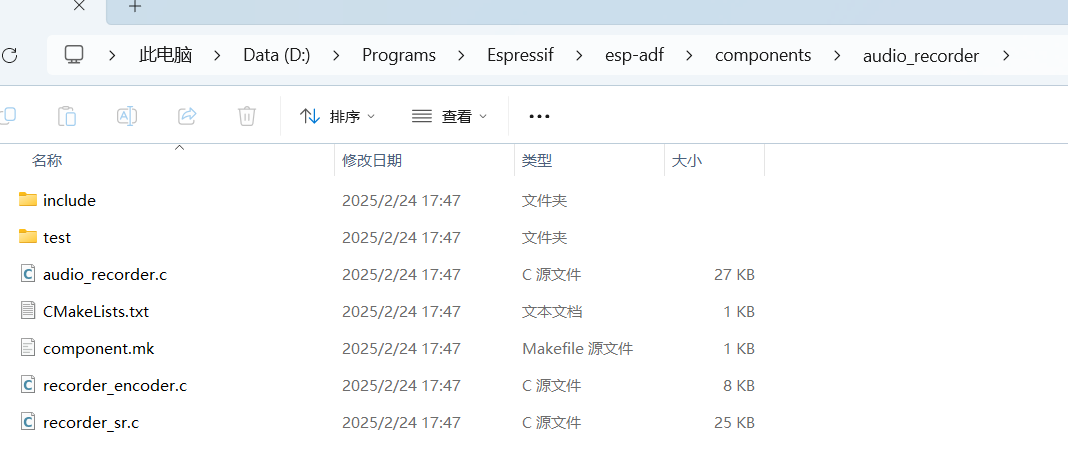Open the 排序 sort dropdown
Viewport: 1068px width, 468px height.
click(338, 116)
